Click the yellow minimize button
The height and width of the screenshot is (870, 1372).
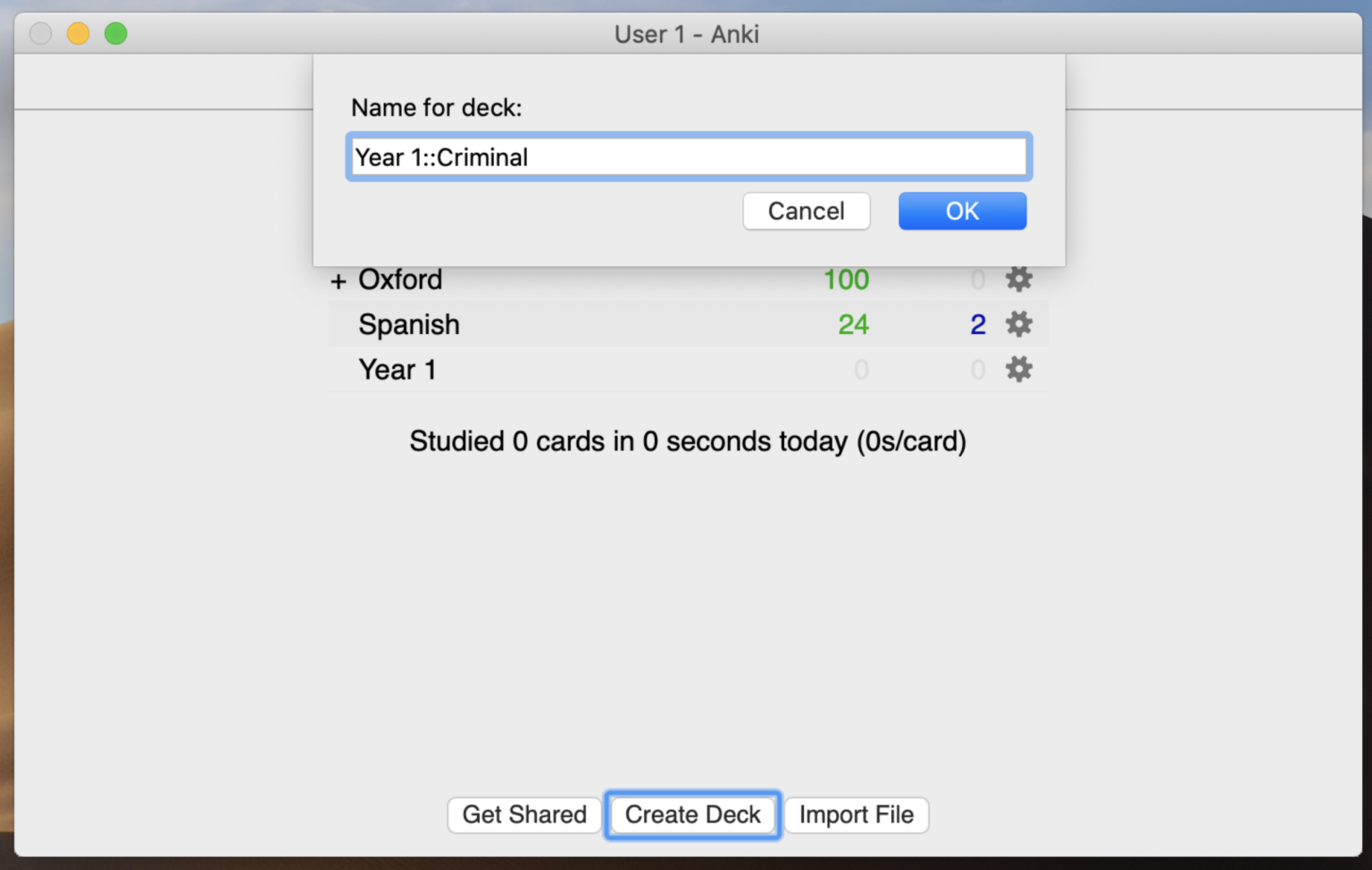[78, 32]
